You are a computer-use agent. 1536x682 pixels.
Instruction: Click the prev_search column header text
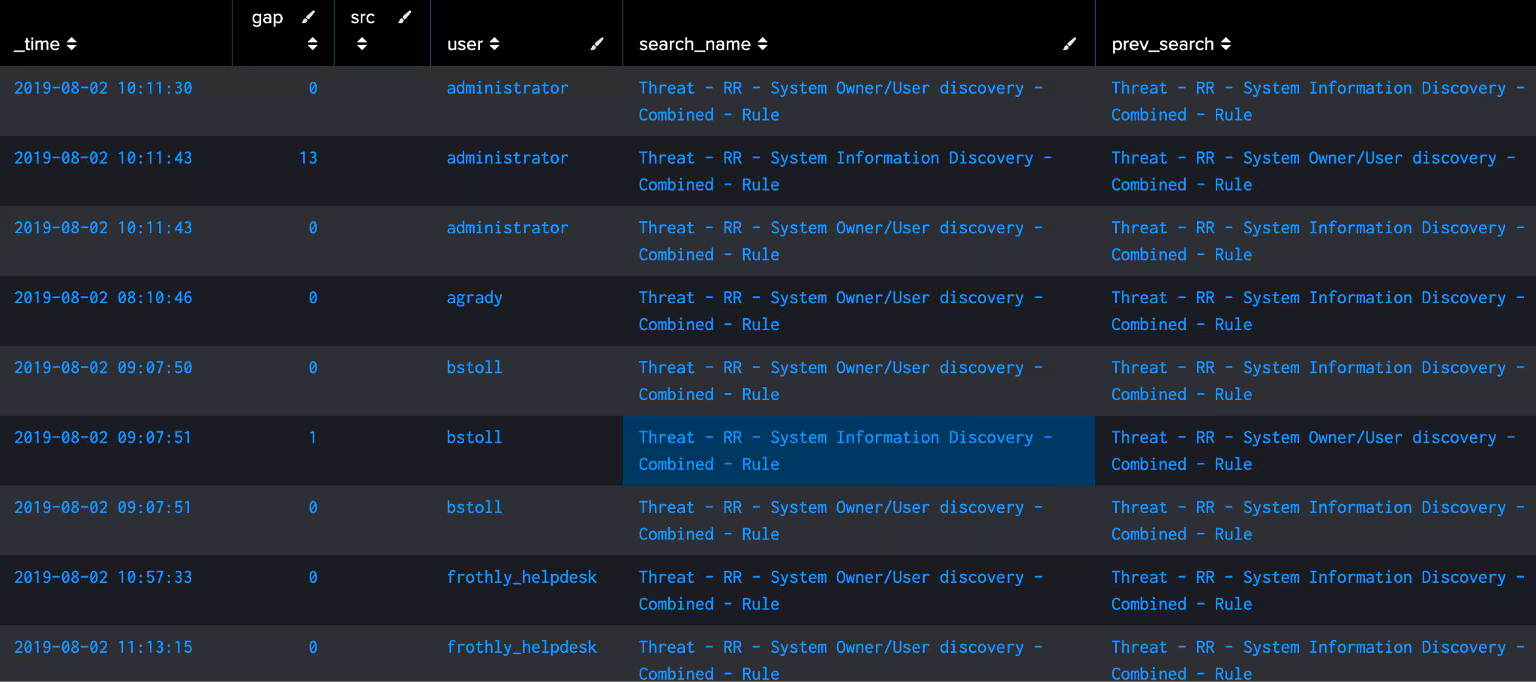coord(1162,45)
